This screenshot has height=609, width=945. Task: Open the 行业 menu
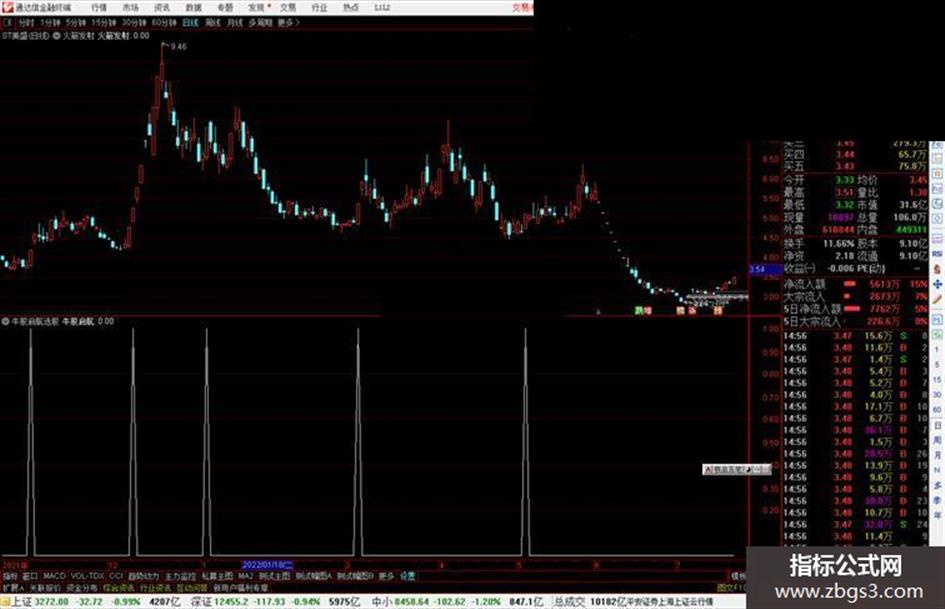coord(319,7)
